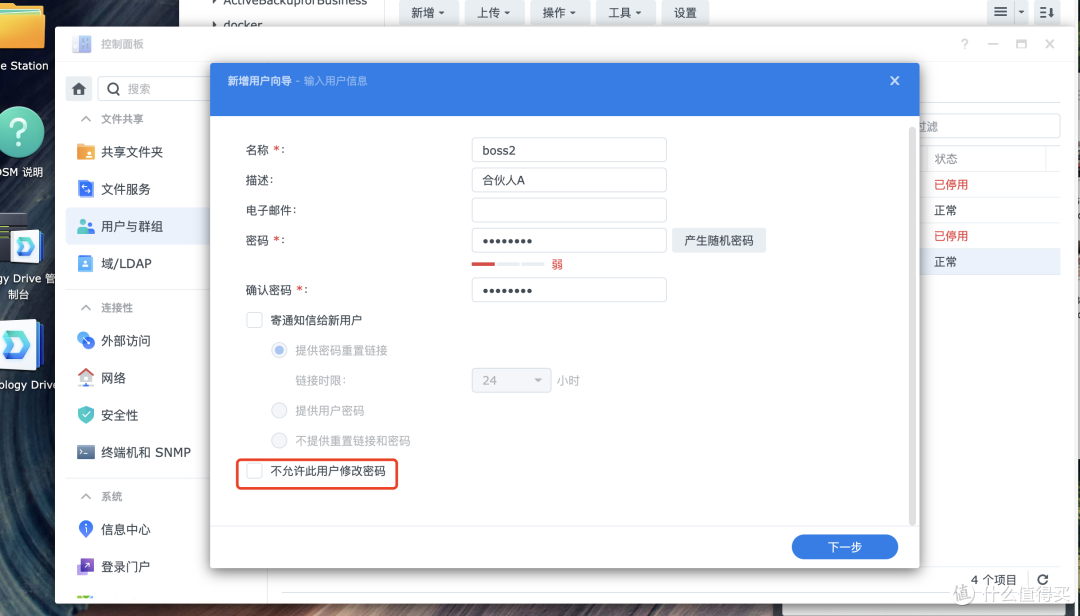The height and width of the screenshot is (616, 1080).
Task: Click the 过滤 filter box in user list
Action: [x=989, y=127]
